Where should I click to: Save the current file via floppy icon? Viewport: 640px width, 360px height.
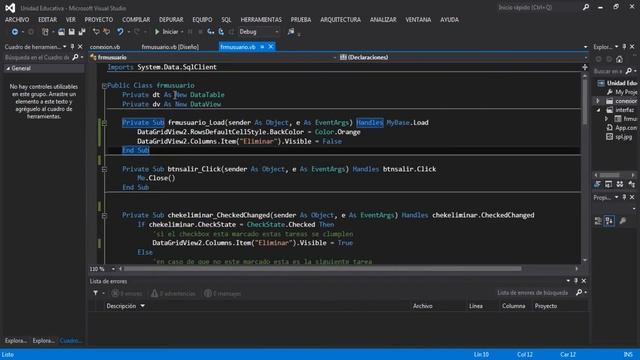tap(71, 31)
